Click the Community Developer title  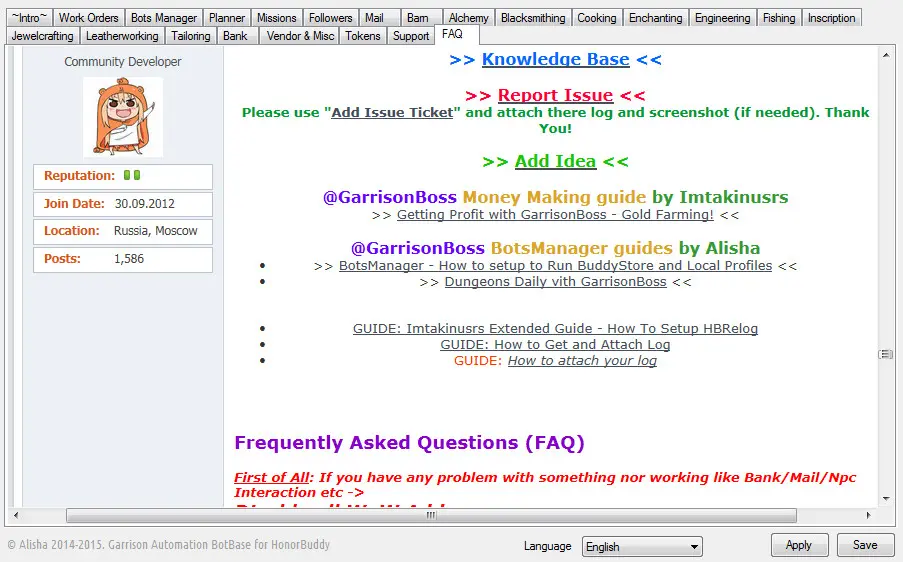123,62
